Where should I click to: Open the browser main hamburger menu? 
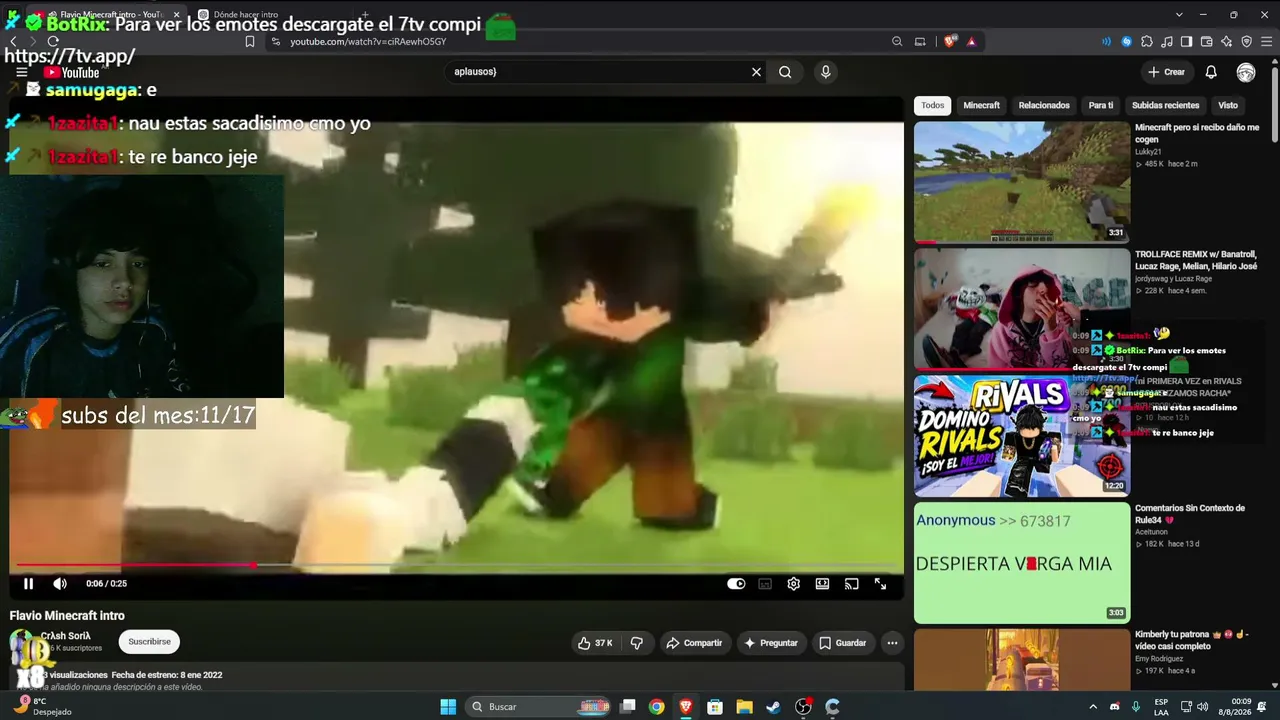tap(1266, 42)
